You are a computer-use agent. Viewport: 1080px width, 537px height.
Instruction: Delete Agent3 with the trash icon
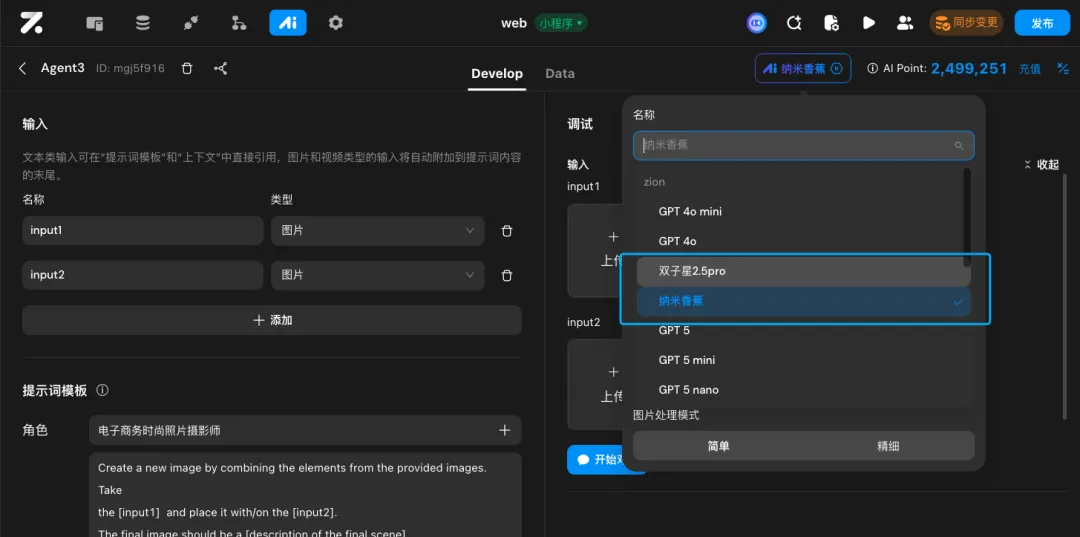tap(187, 68)
